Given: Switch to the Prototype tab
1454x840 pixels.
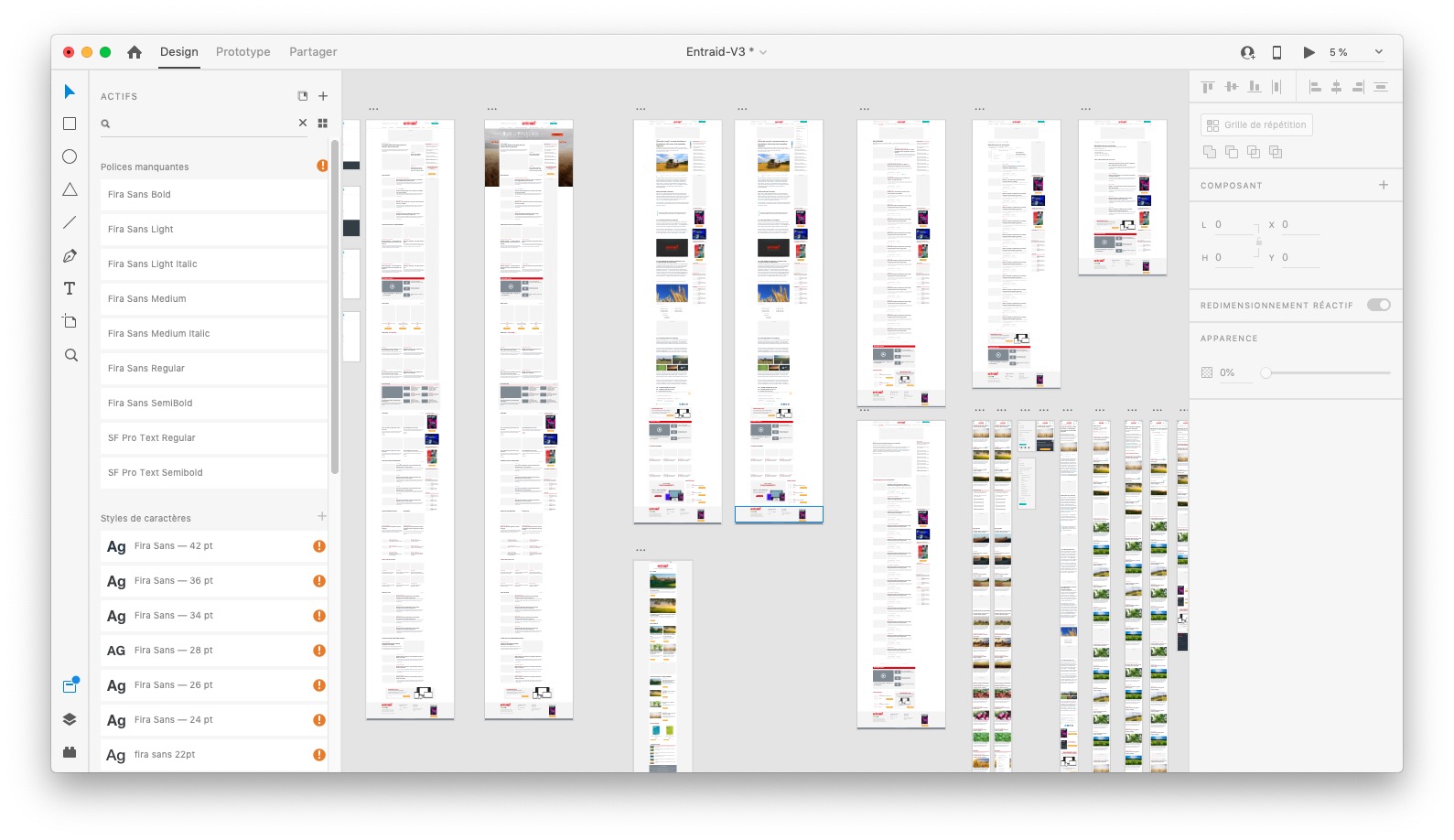Looking at the screenshot, I should (x=243, y=52).
